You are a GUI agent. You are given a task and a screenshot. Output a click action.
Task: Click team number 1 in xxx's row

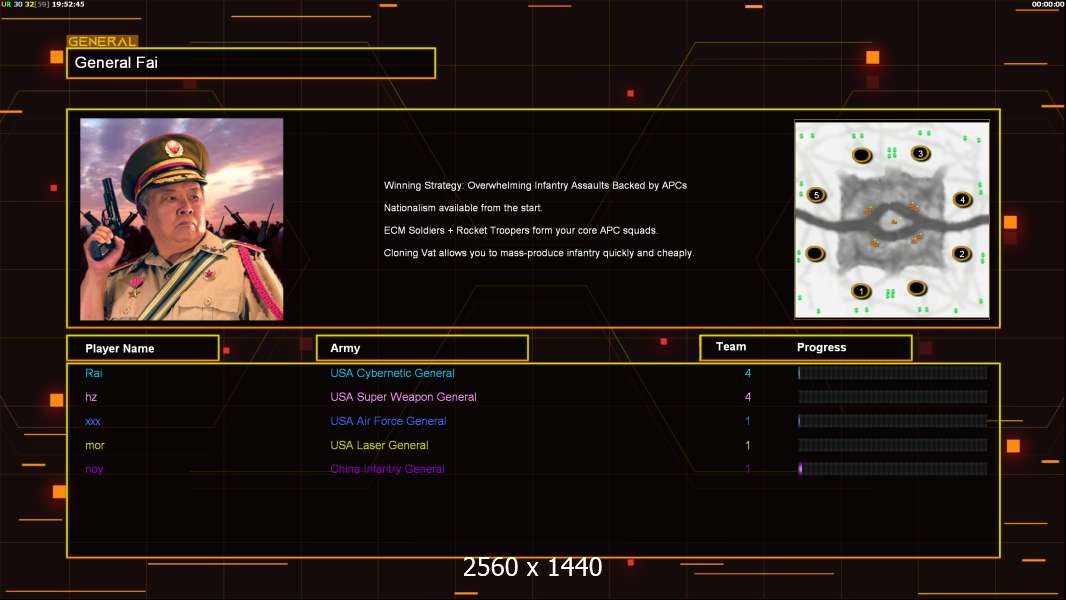[x=748, y=421]
